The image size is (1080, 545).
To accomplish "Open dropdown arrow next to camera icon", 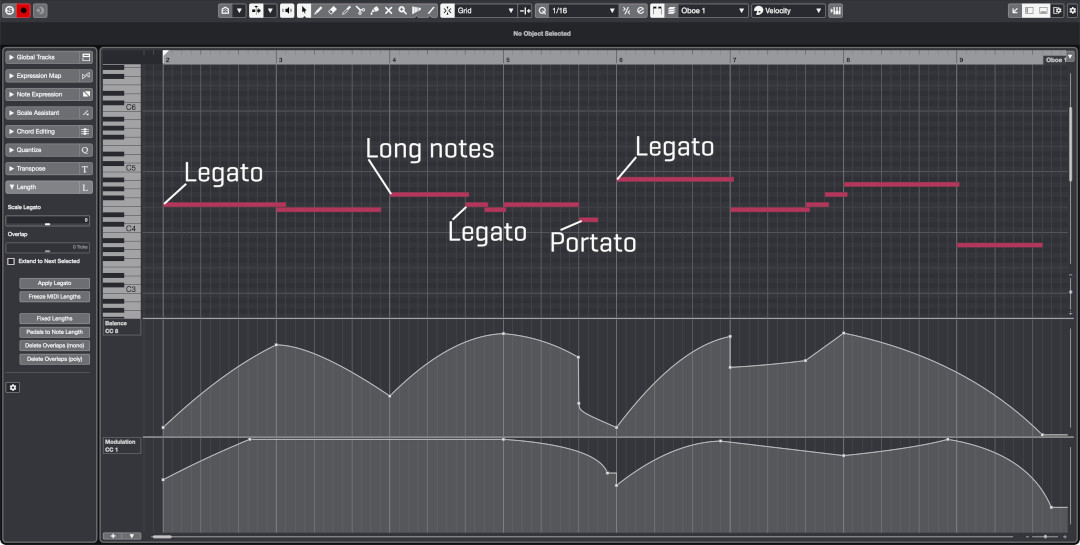I will pyautogui.click(x=240, y=11).
